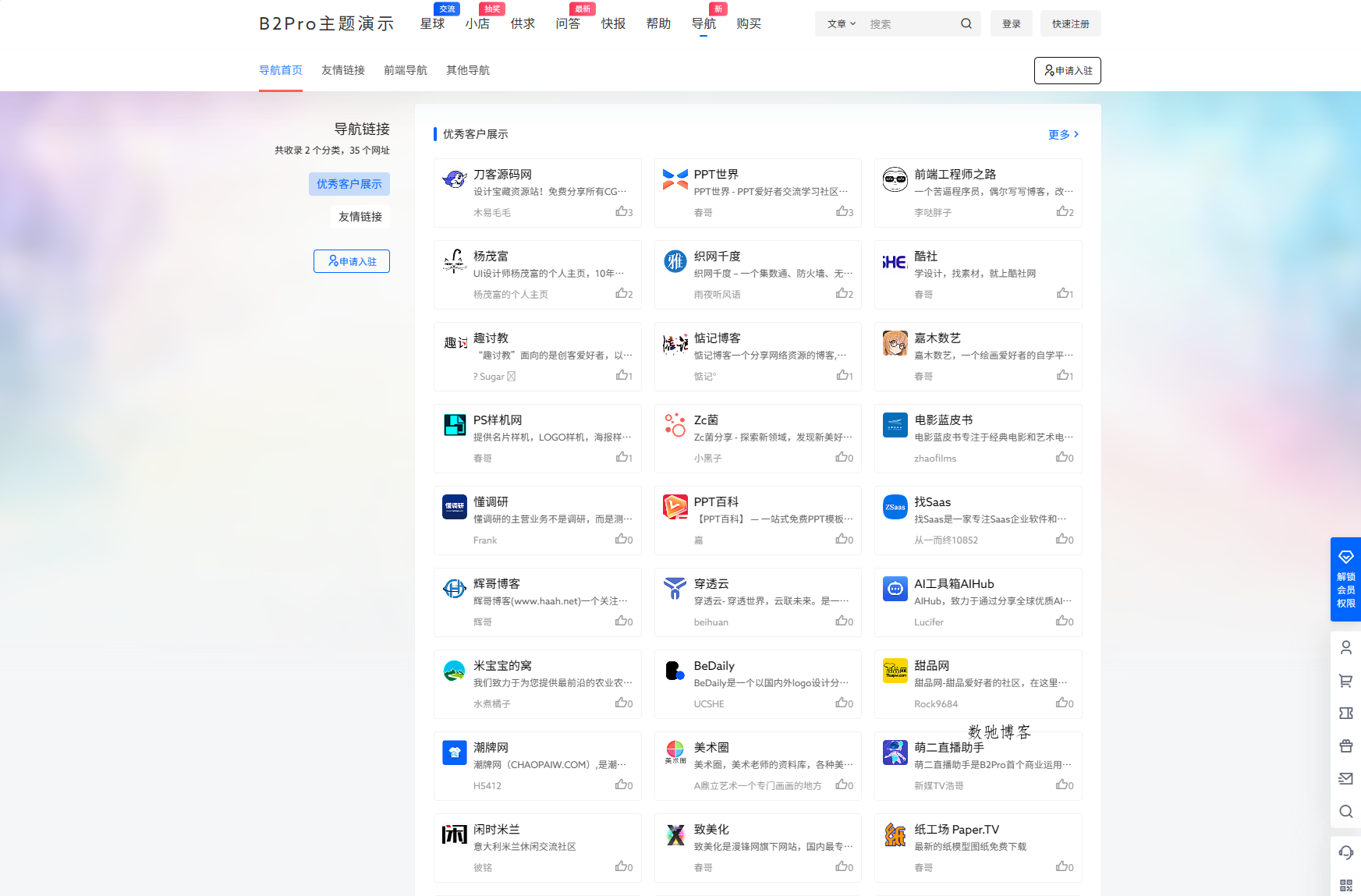Click the PS样机网 logo icon
1361x896 pixels.
click(x=455, y=425)
